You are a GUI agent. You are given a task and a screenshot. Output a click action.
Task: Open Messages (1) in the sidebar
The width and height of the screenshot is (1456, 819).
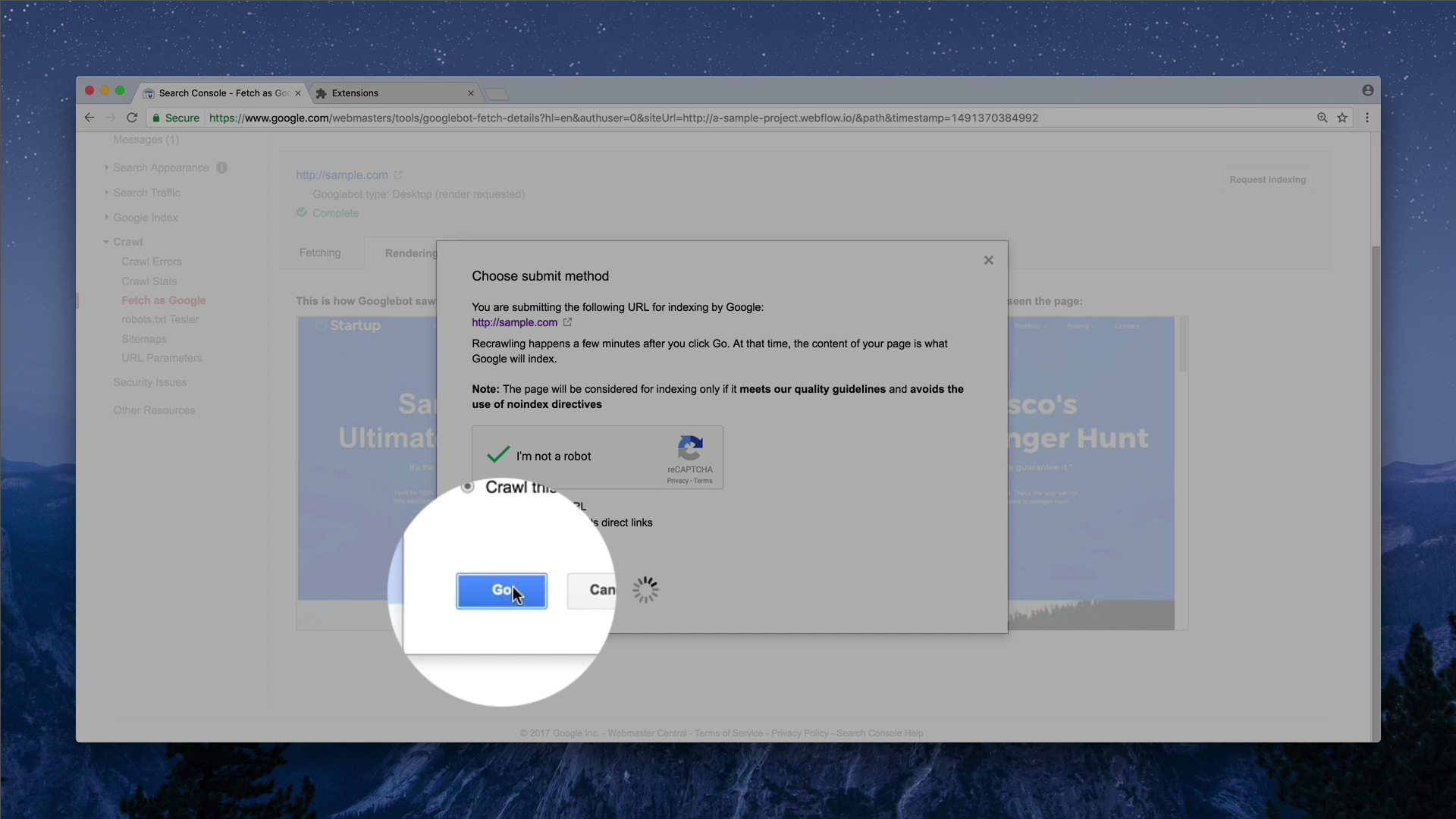coord(146,140)
